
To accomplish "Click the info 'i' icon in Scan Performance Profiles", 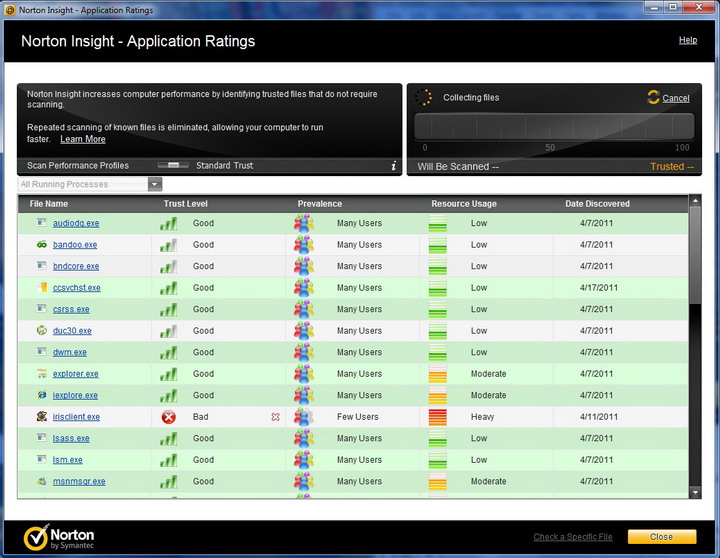I will pyautogui.click(x=394, y=166).
